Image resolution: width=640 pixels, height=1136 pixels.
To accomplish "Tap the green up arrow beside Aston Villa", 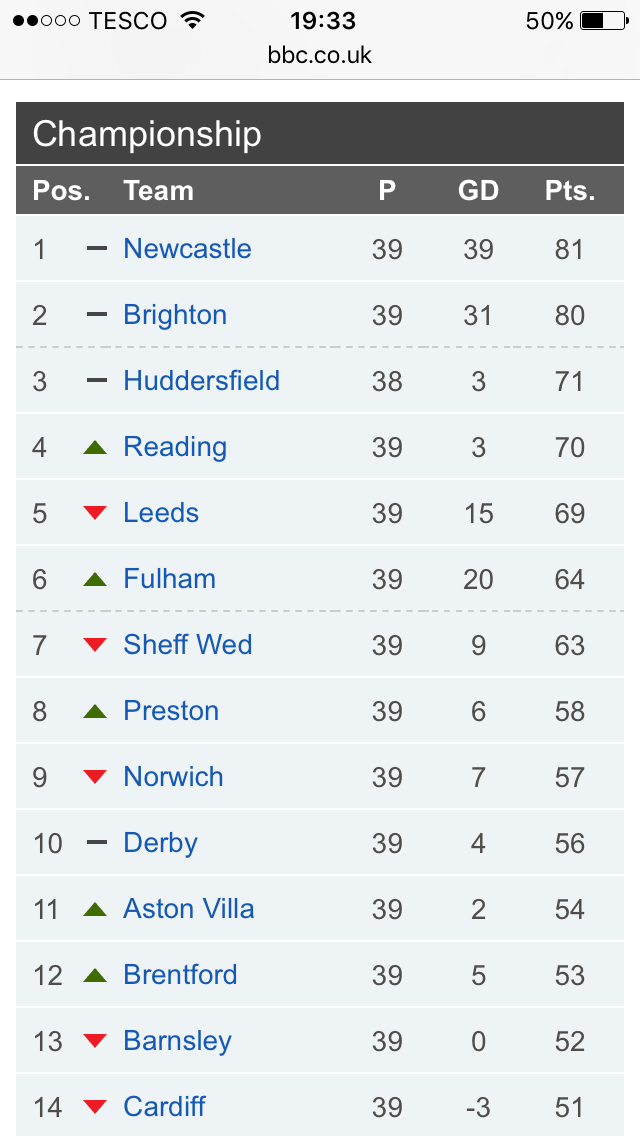I will tap(95, 909).
